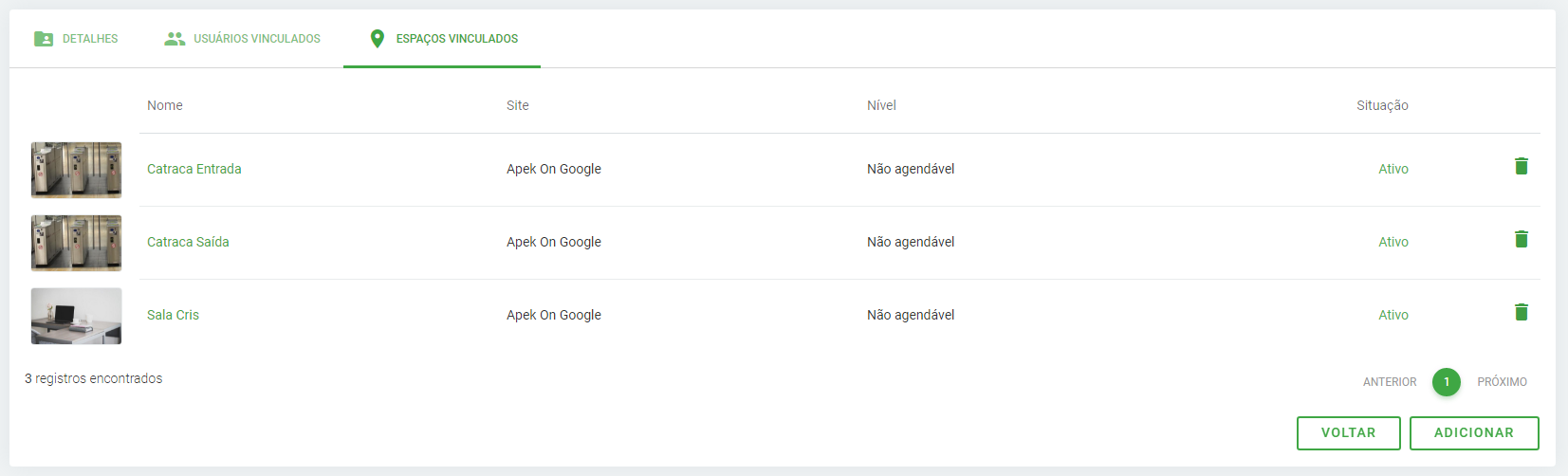Viewport: 1568px width, 476px height.
Task: Click the Próximo pagination link
Action: [x=1502, y=382]
